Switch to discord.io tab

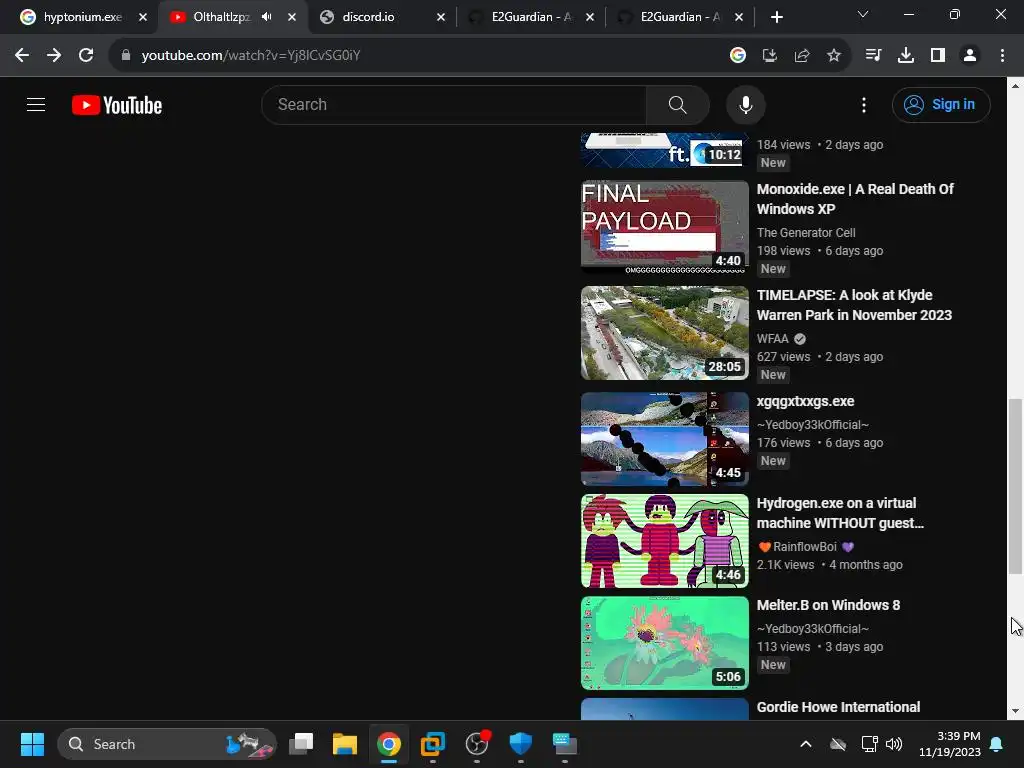click(x=368, y=17)
